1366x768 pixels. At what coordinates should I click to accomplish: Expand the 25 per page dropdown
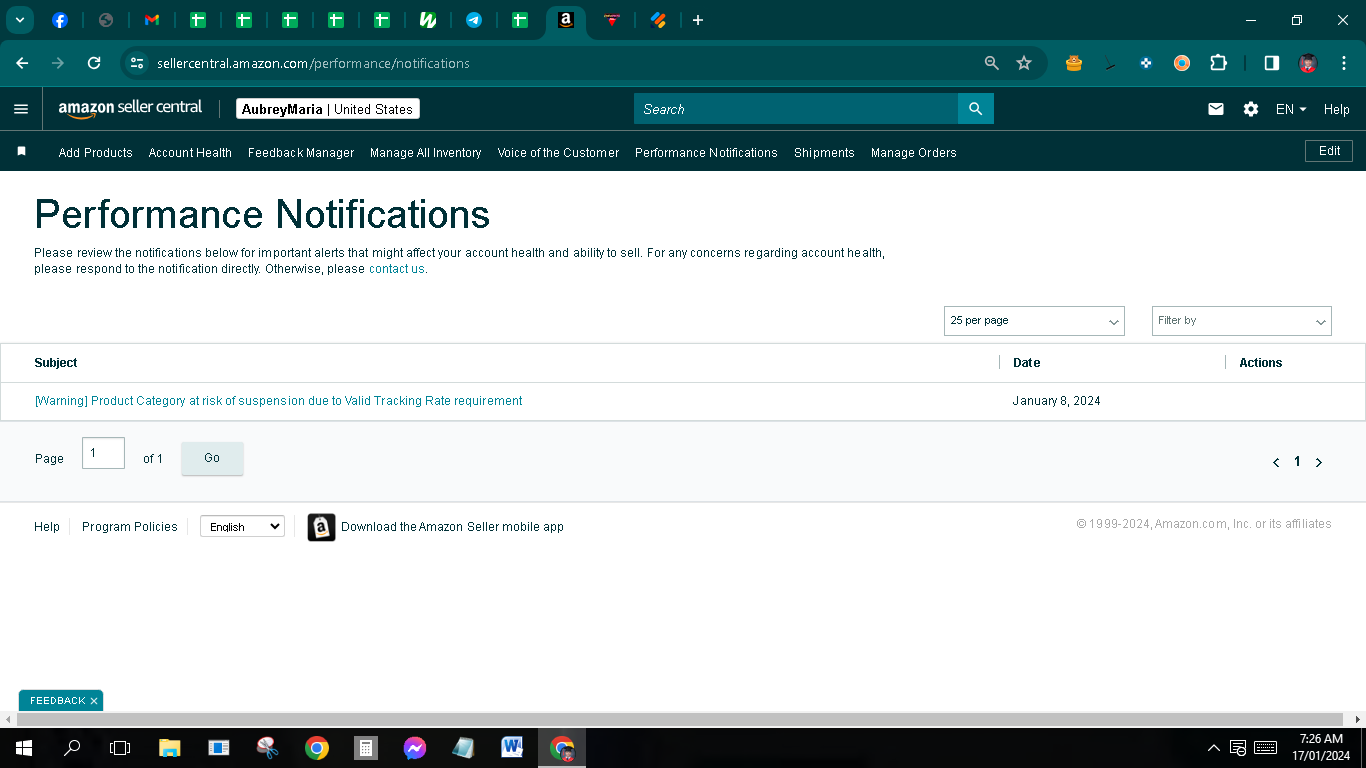pos(1034,321)
